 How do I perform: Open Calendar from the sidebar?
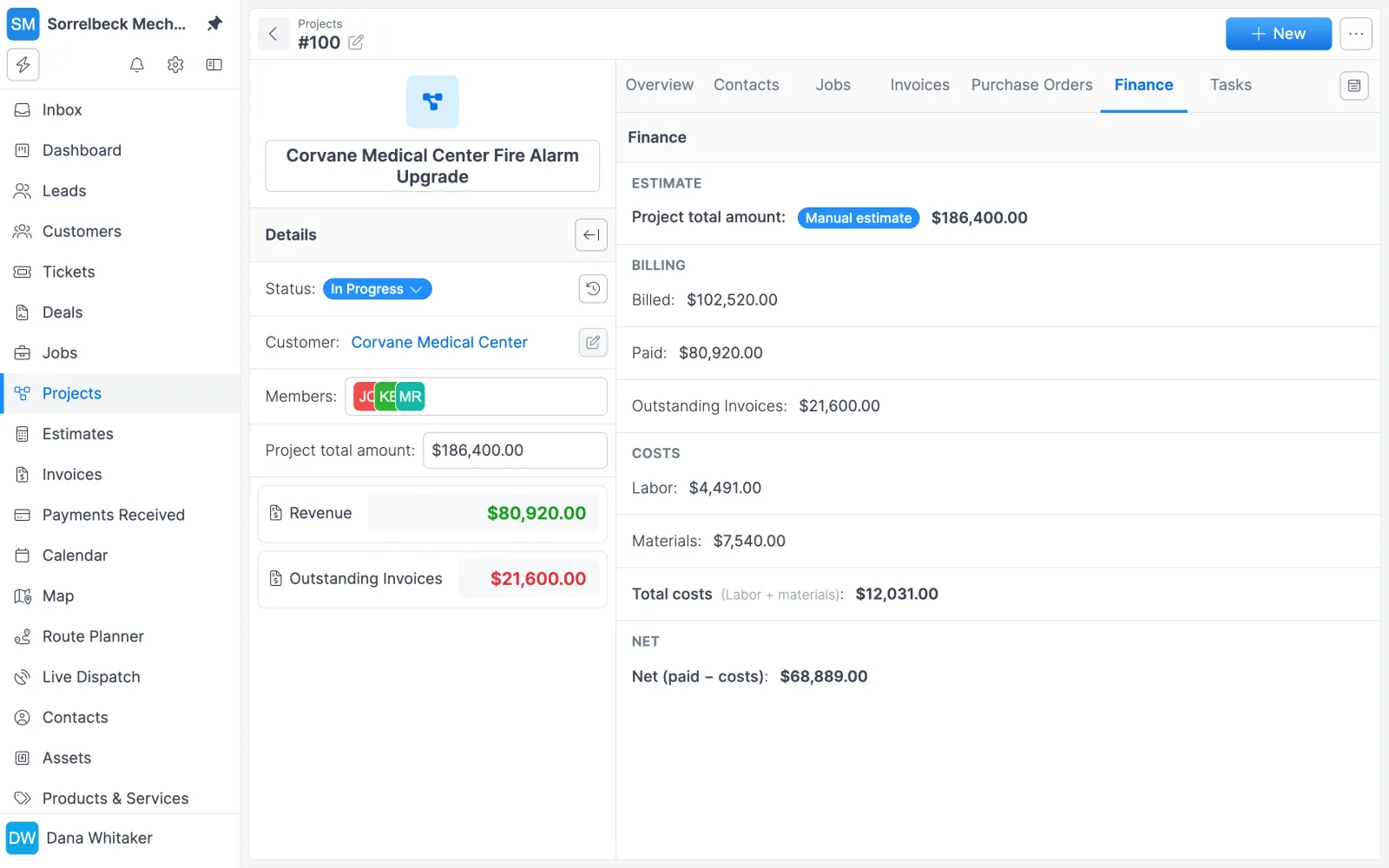pos(122,556)
